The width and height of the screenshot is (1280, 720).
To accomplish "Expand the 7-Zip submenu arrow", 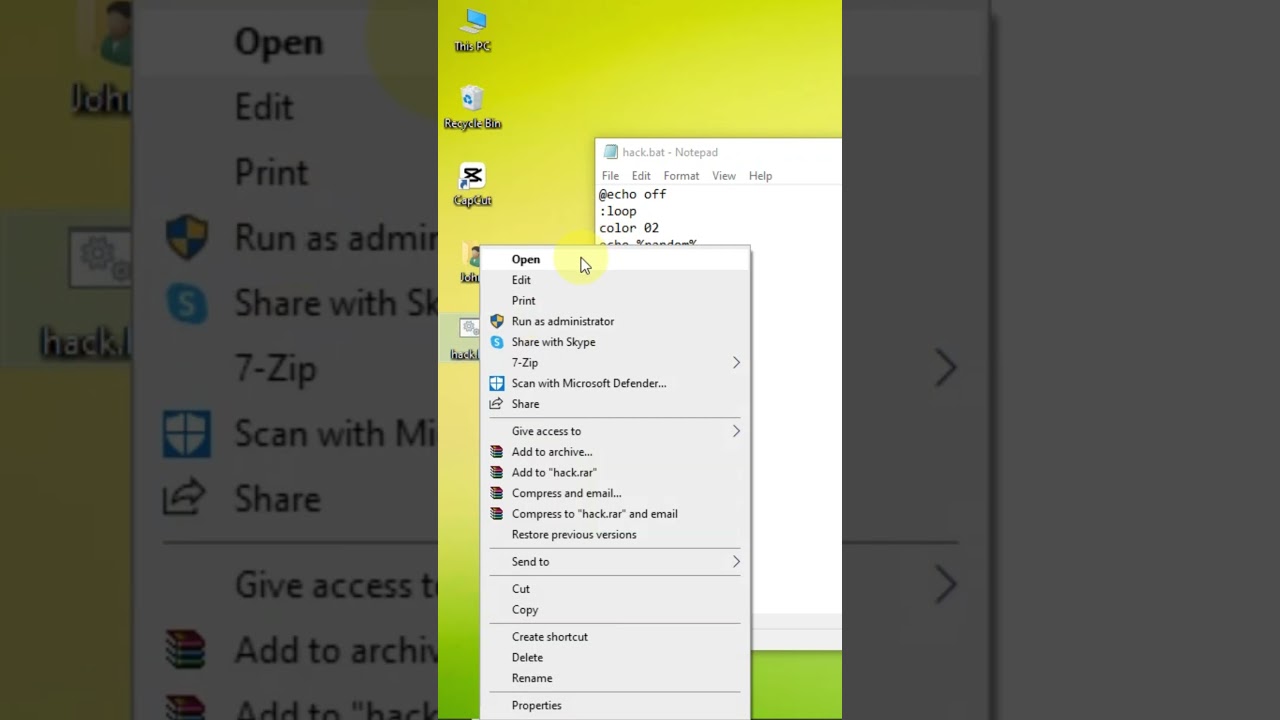I will [x=736, y=362].
